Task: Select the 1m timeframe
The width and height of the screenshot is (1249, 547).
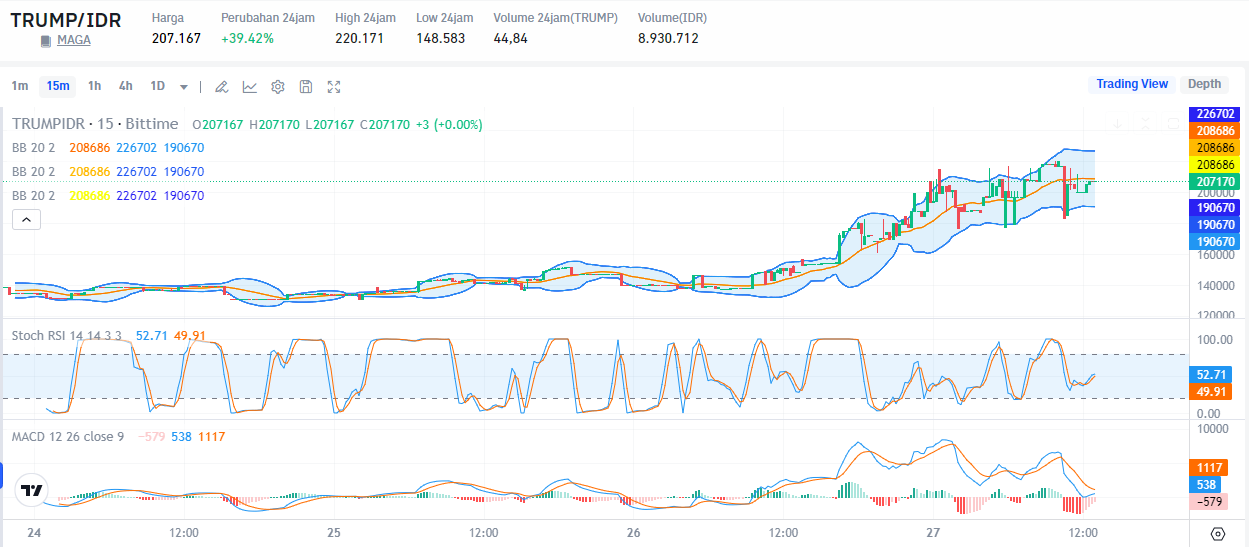Action: pyautogui.click(x=20, y=86)
